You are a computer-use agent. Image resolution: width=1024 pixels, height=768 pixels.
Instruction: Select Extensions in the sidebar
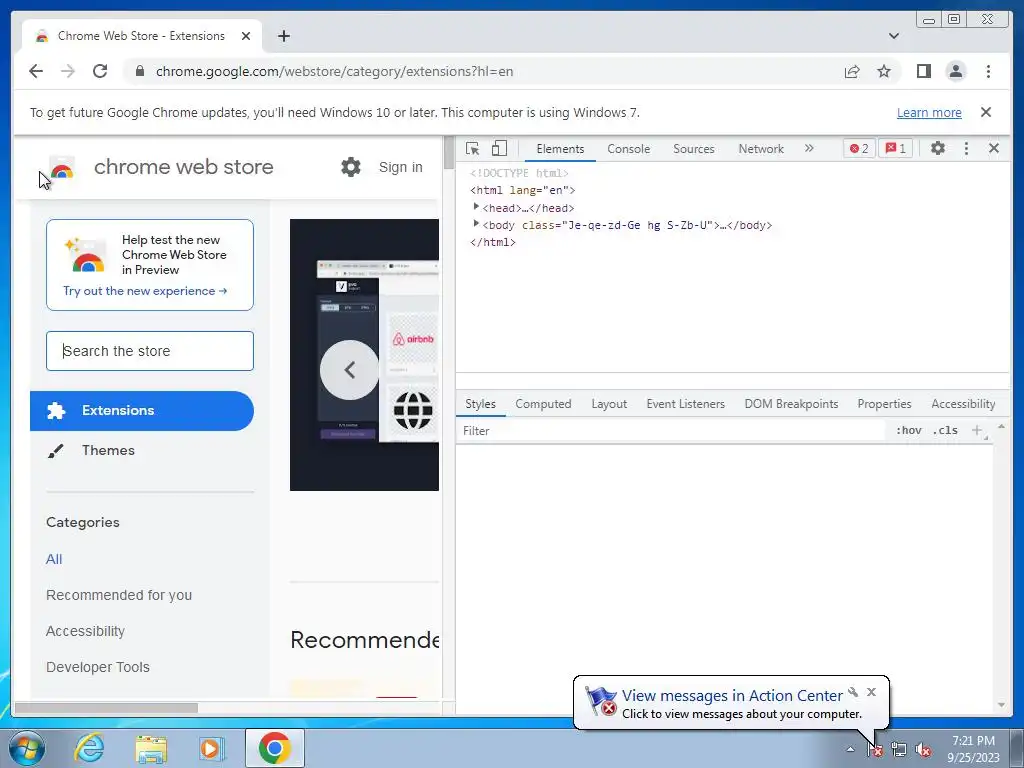pyautogui.click(x=142, y=410)
